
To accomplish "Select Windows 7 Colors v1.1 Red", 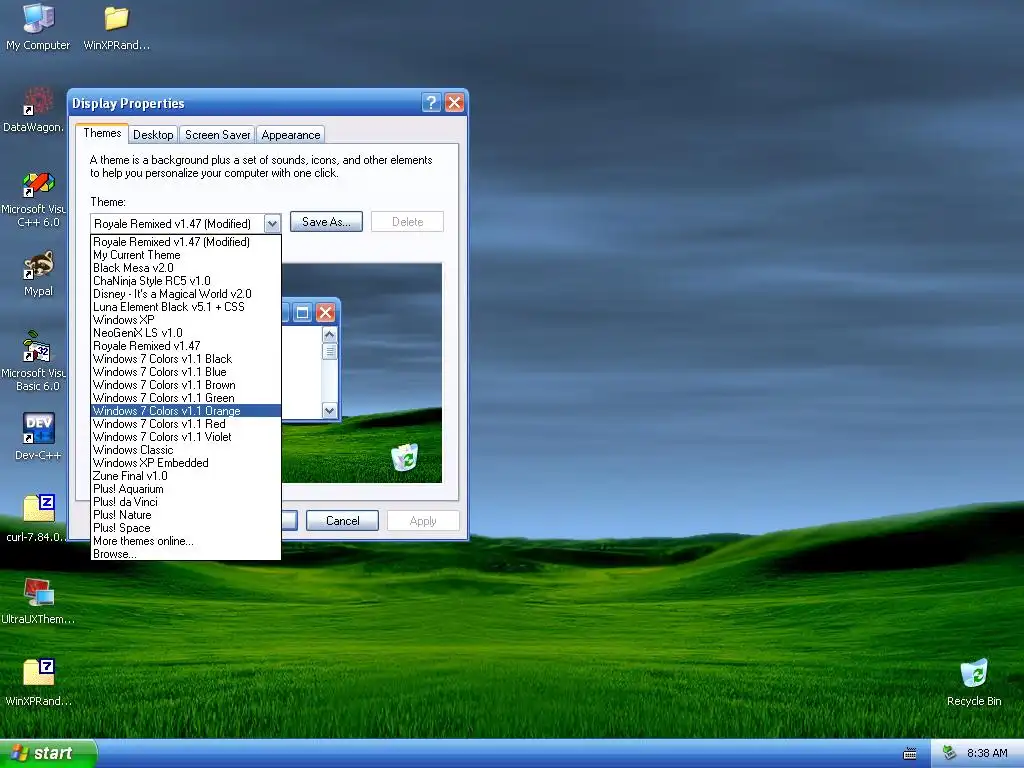I will 185,424.
